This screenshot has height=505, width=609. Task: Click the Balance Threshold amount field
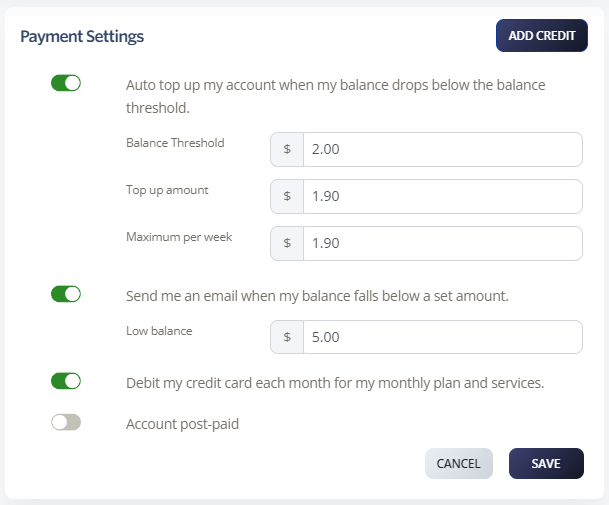pyautogui.click(x=442, y=149)
